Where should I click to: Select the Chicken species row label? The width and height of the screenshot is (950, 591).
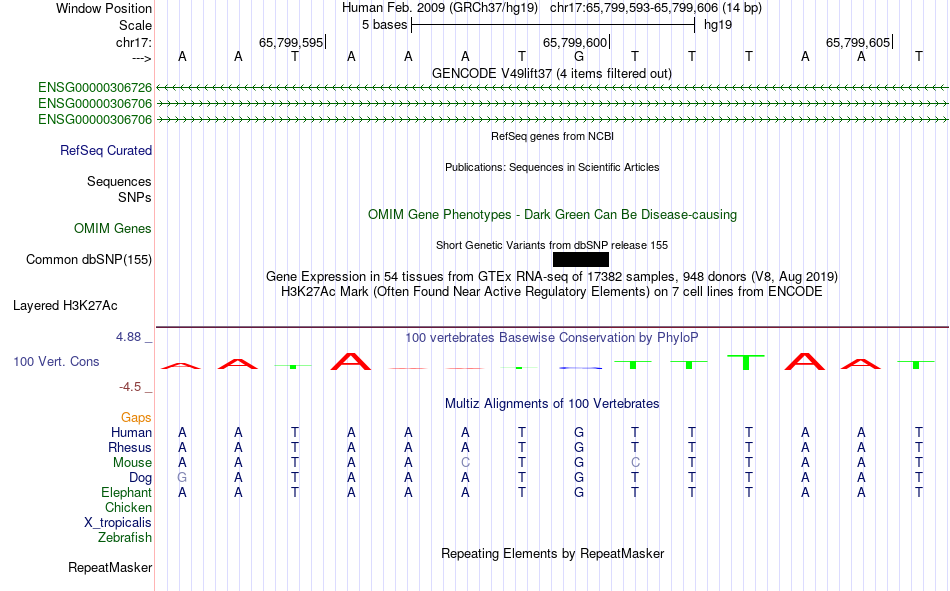pos(128,508)
